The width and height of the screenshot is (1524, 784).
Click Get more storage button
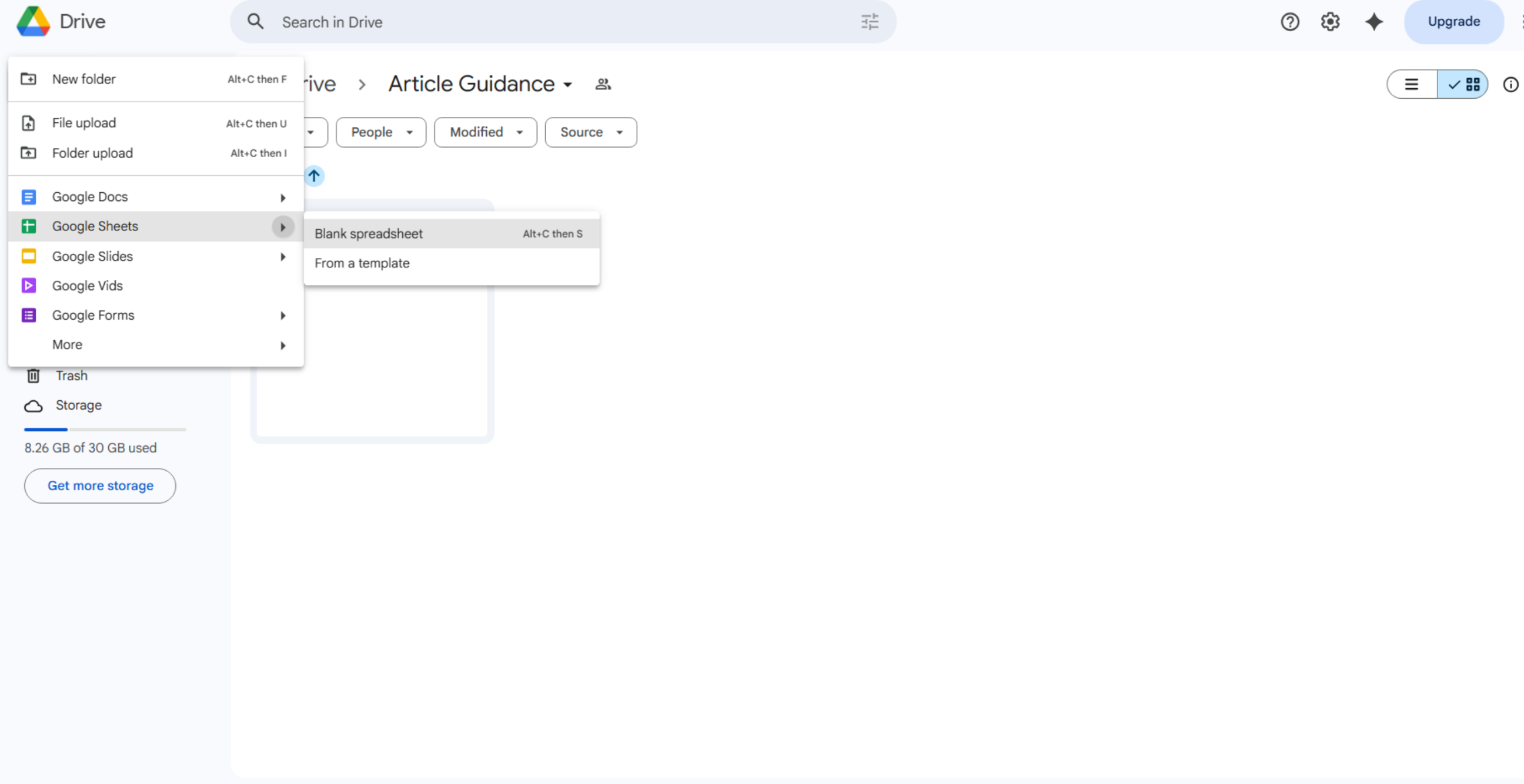[x=100, y=486]
